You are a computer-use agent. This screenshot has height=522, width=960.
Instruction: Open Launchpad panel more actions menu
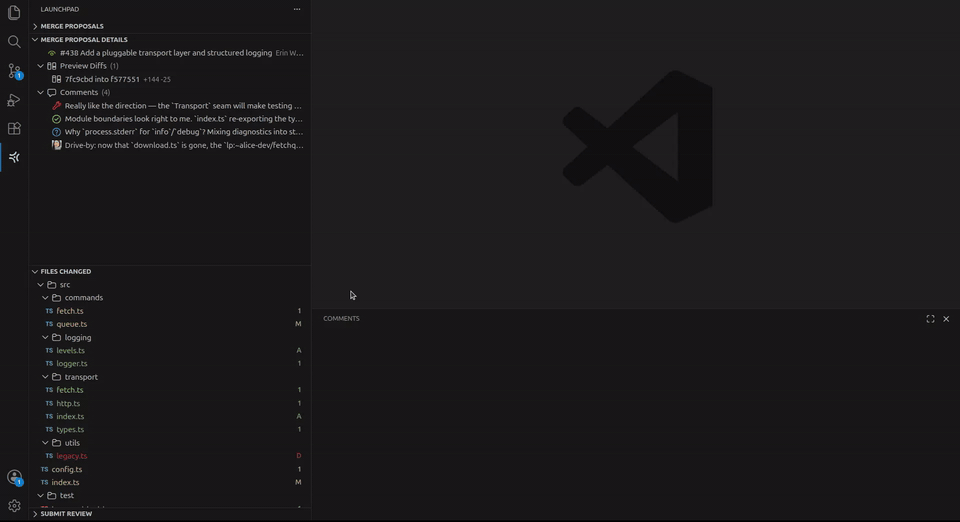click(297, 9)
